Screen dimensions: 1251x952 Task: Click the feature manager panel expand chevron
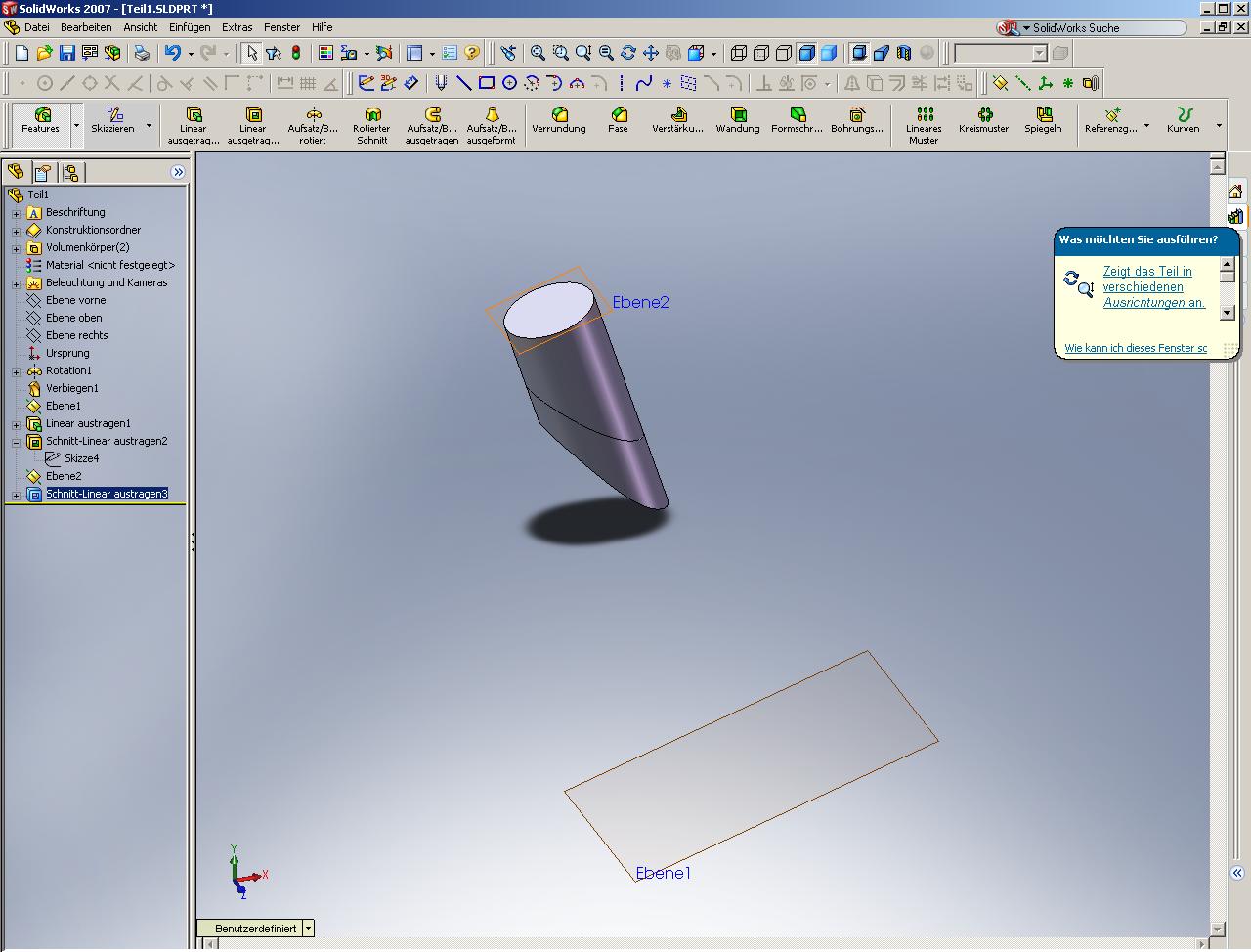[x=178, y=173]
